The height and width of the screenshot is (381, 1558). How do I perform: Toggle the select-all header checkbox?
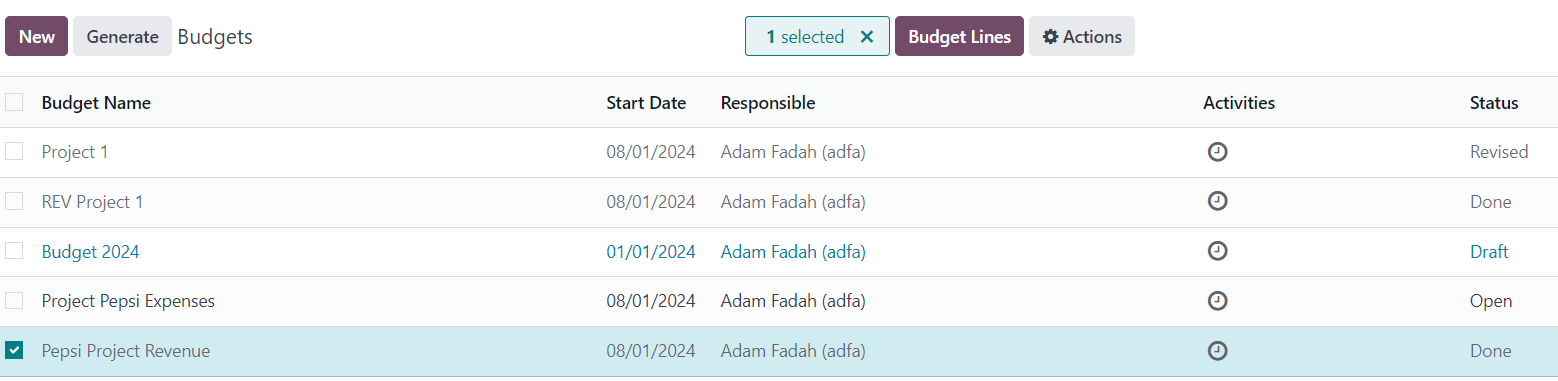click(14, 102)
